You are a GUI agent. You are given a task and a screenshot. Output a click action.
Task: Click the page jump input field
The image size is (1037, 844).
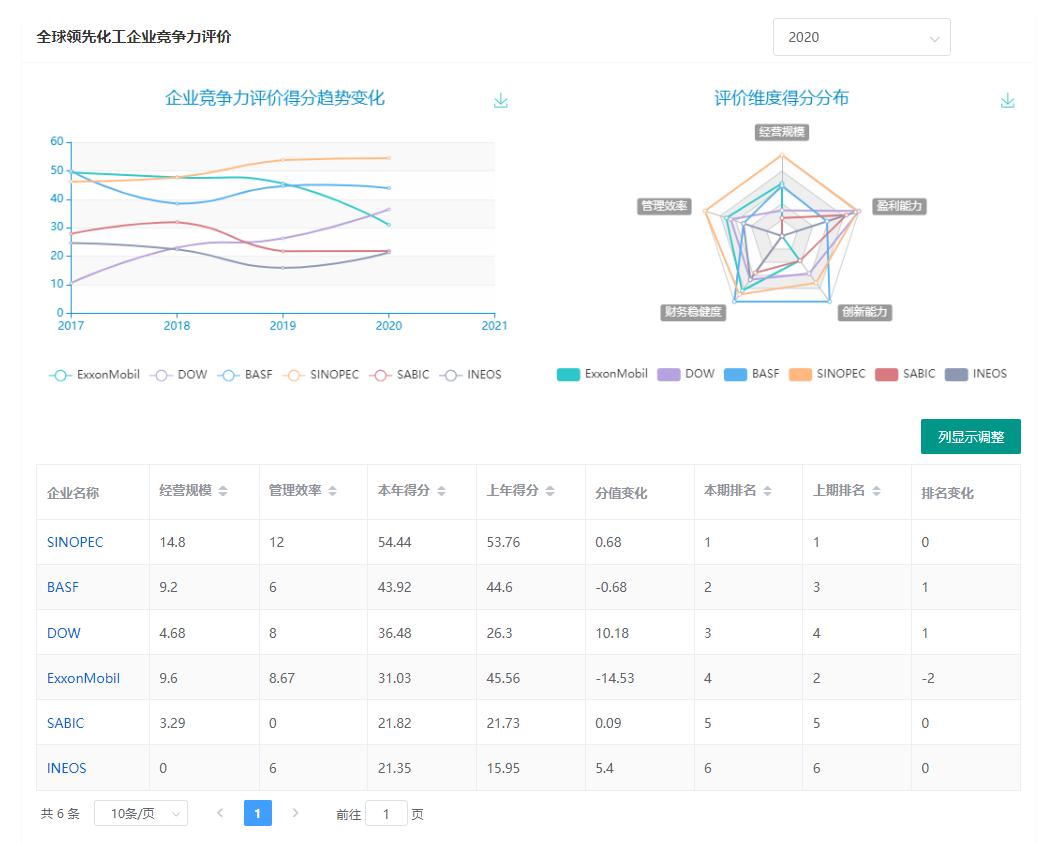click(386, 813)
